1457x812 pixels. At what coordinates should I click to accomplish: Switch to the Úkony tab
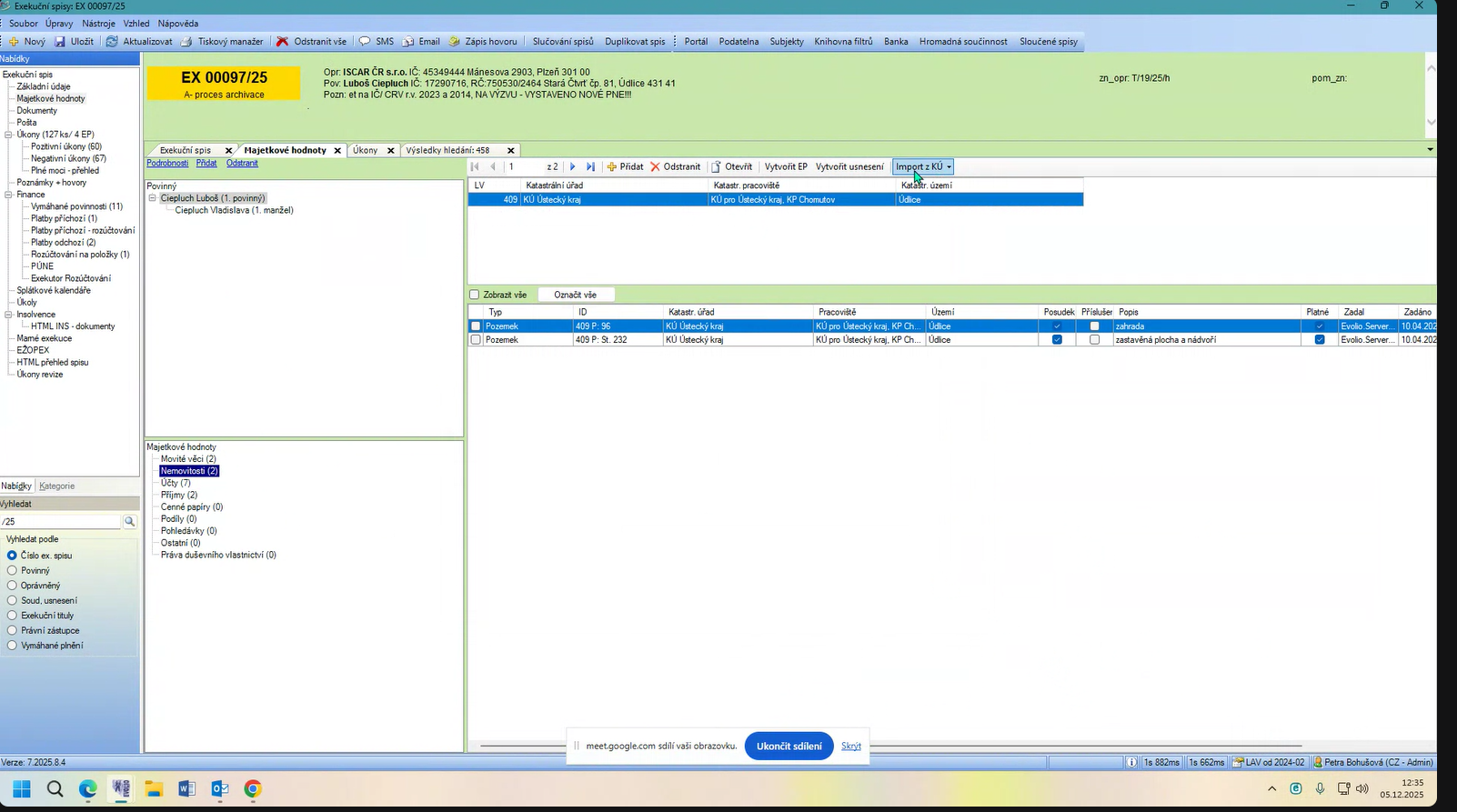[x=365, y=150]
